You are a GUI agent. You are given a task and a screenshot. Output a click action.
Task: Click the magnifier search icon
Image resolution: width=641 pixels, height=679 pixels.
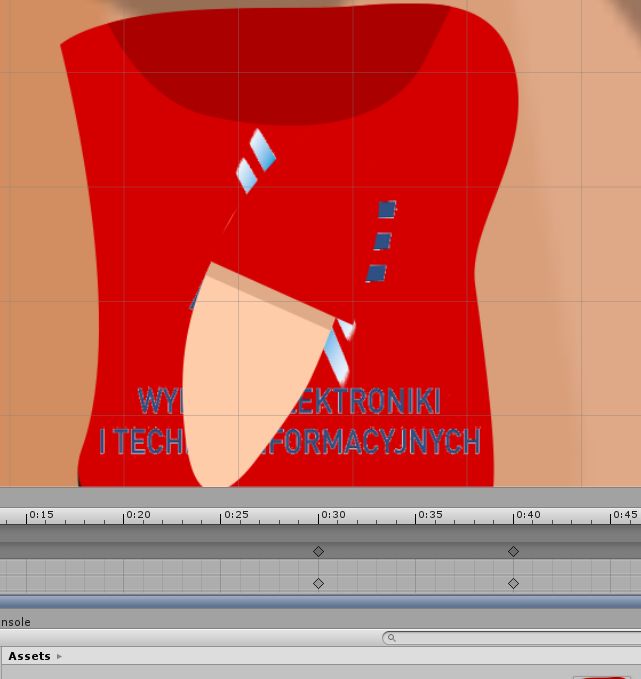click(x=392, y=638)
